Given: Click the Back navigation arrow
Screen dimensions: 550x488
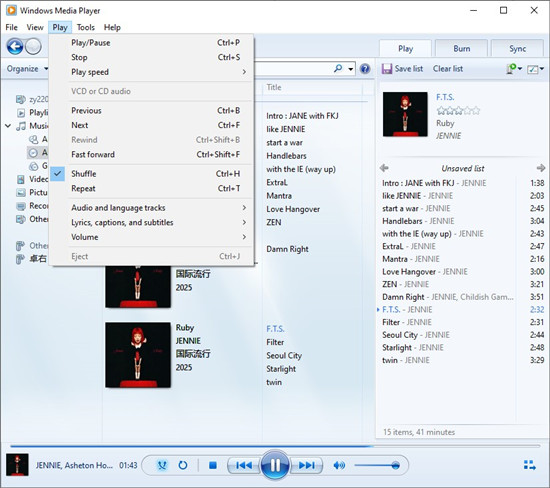Looking at the screenshot, I should (x=15, y=46).
